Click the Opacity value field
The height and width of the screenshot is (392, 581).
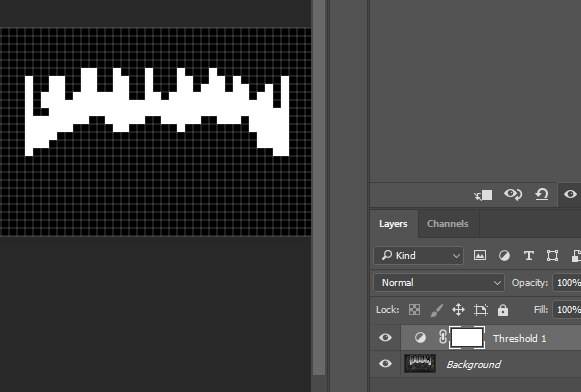coord(567,283)
